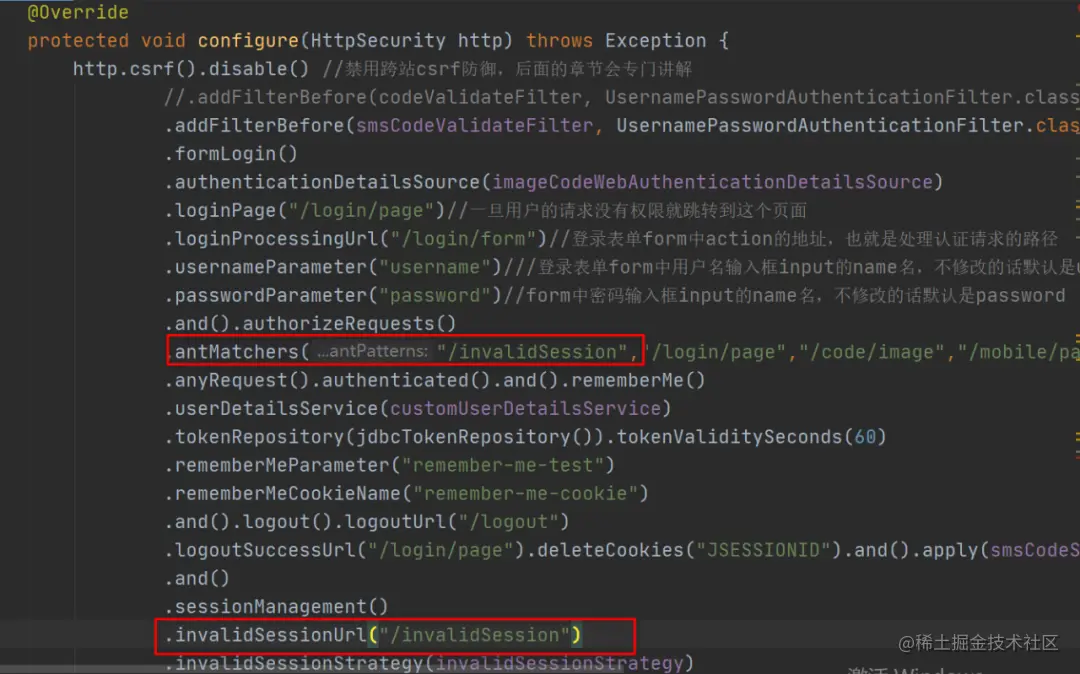This screenshot has width=1080, height=674.
Task: Click the "remember-me-cookie" string
Action: coord(525,492)
